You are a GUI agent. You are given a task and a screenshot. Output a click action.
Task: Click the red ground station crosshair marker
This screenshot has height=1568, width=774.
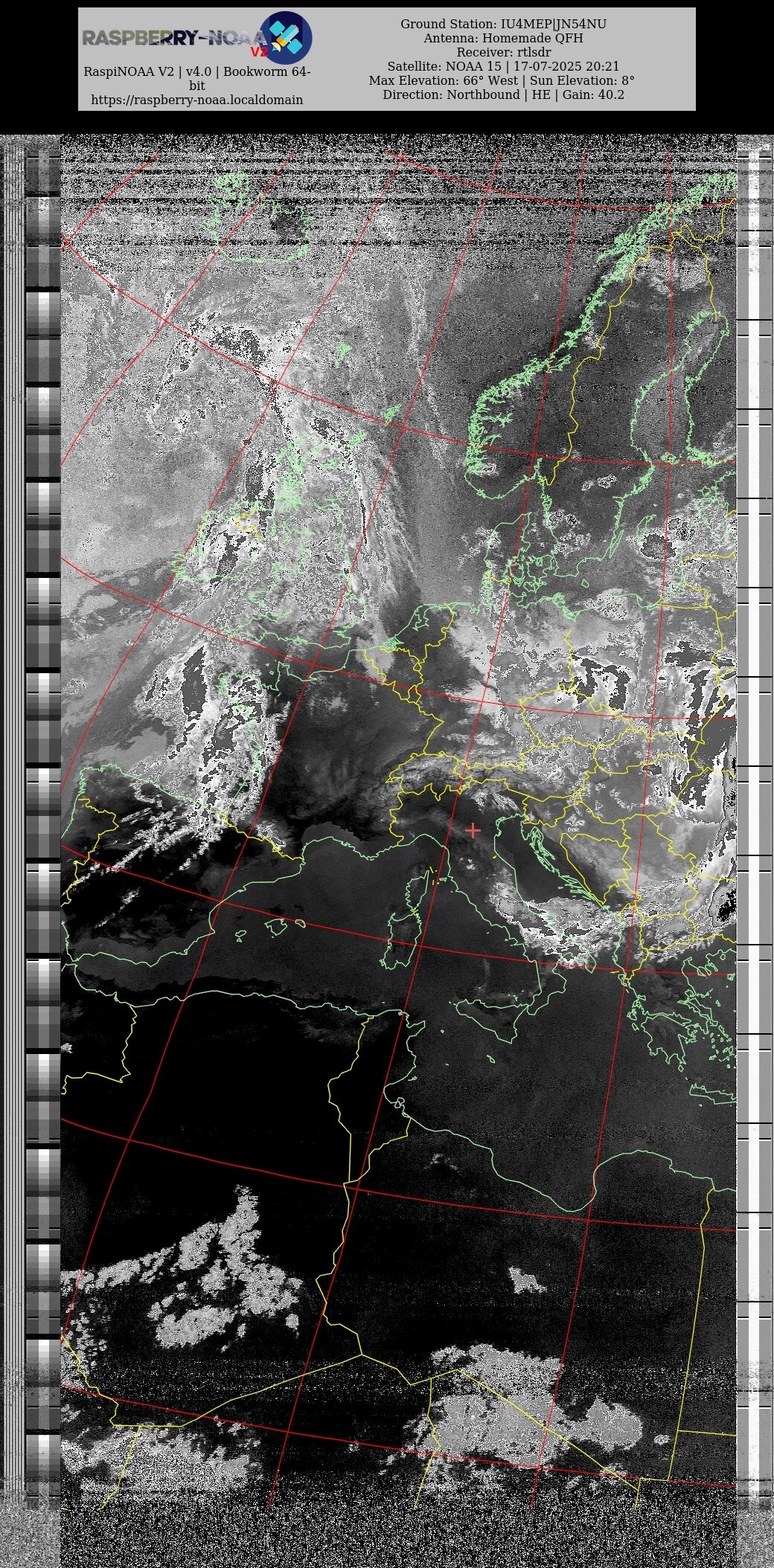point(473,830)
